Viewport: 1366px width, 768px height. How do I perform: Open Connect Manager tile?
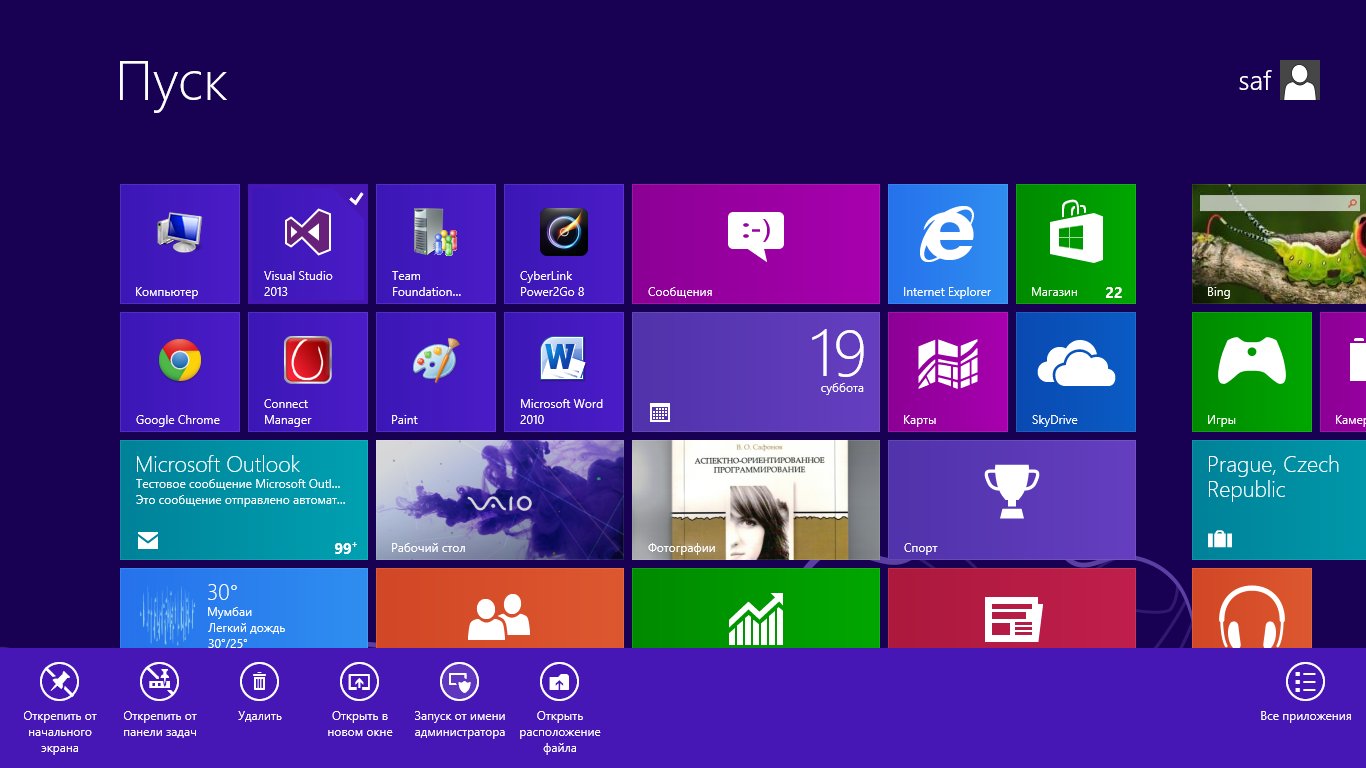tap(308, 372)
